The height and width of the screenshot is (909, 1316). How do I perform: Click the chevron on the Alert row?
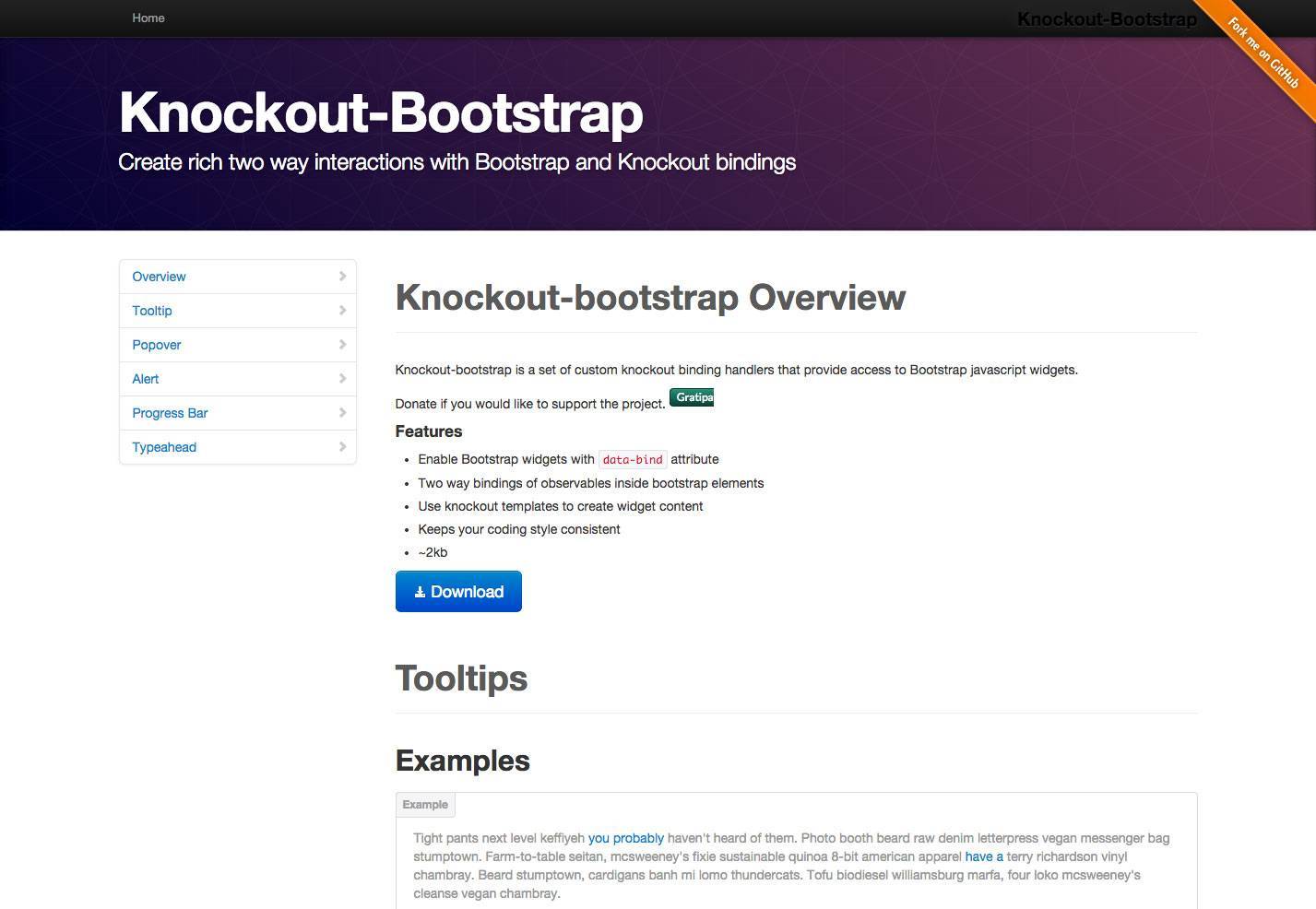click(342, 378)
